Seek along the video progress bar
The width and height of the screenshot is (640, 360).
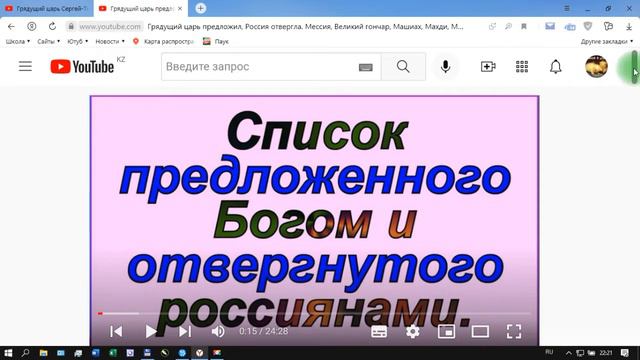click(314, 313)
